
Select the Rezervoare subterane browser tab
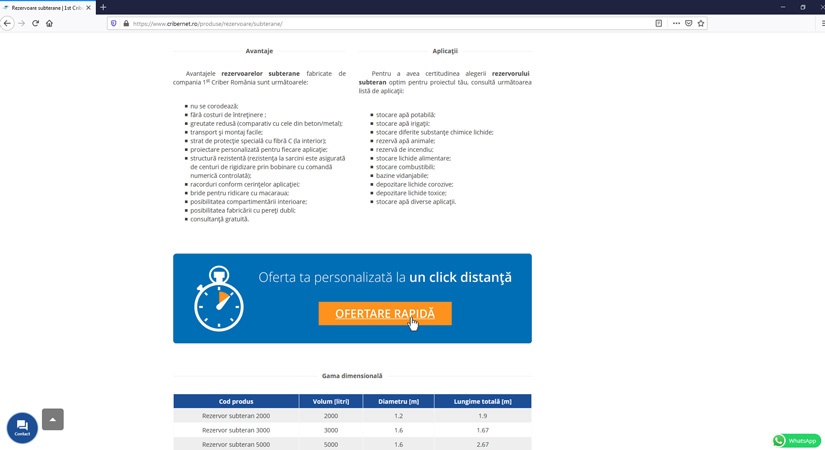tap(47, 8)
